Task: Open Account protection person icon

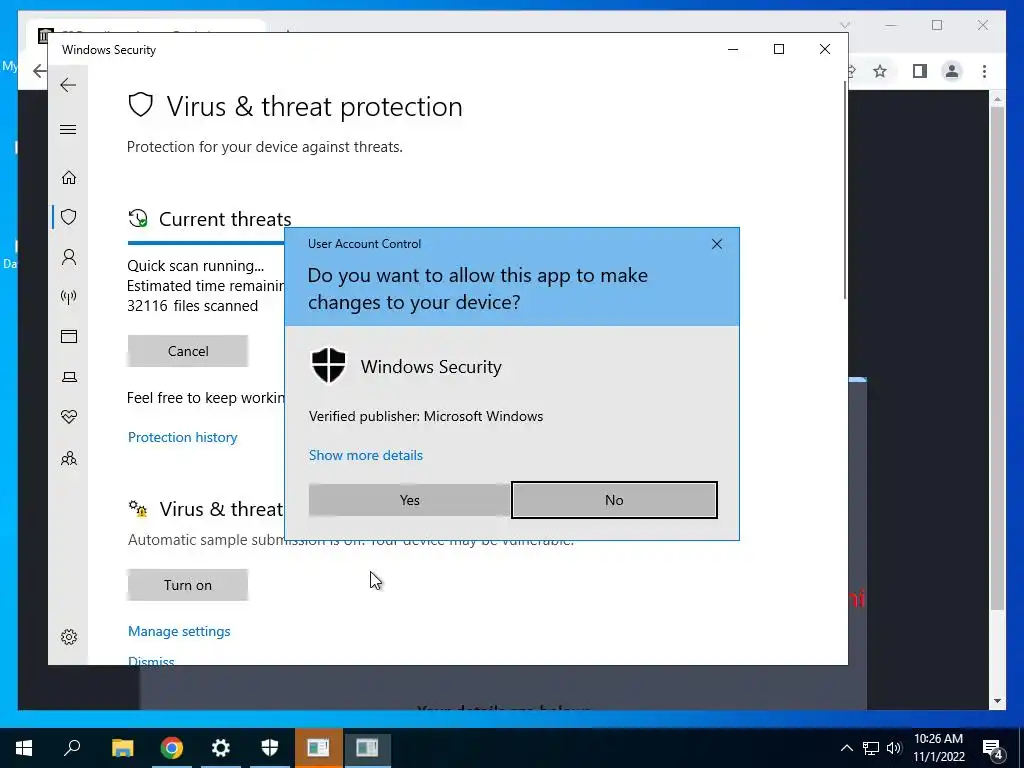Action: [69, 257]
